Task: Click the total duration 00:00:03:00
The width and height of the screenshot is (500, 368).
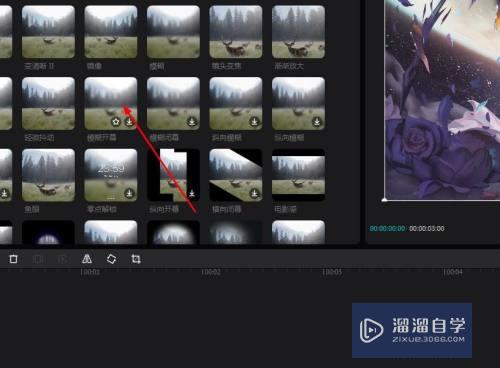Action: (x=427, y=228)
